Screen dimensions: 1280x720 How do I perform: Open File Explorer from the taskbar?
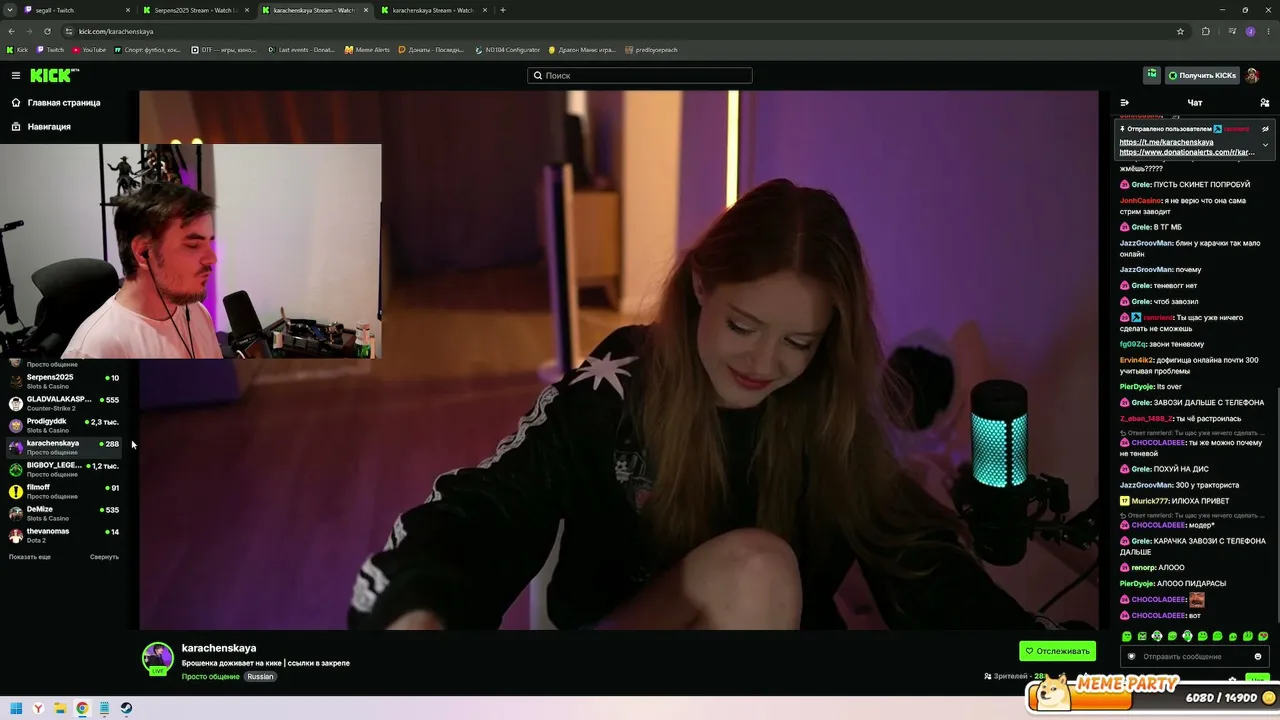click(x=60, y=708)
